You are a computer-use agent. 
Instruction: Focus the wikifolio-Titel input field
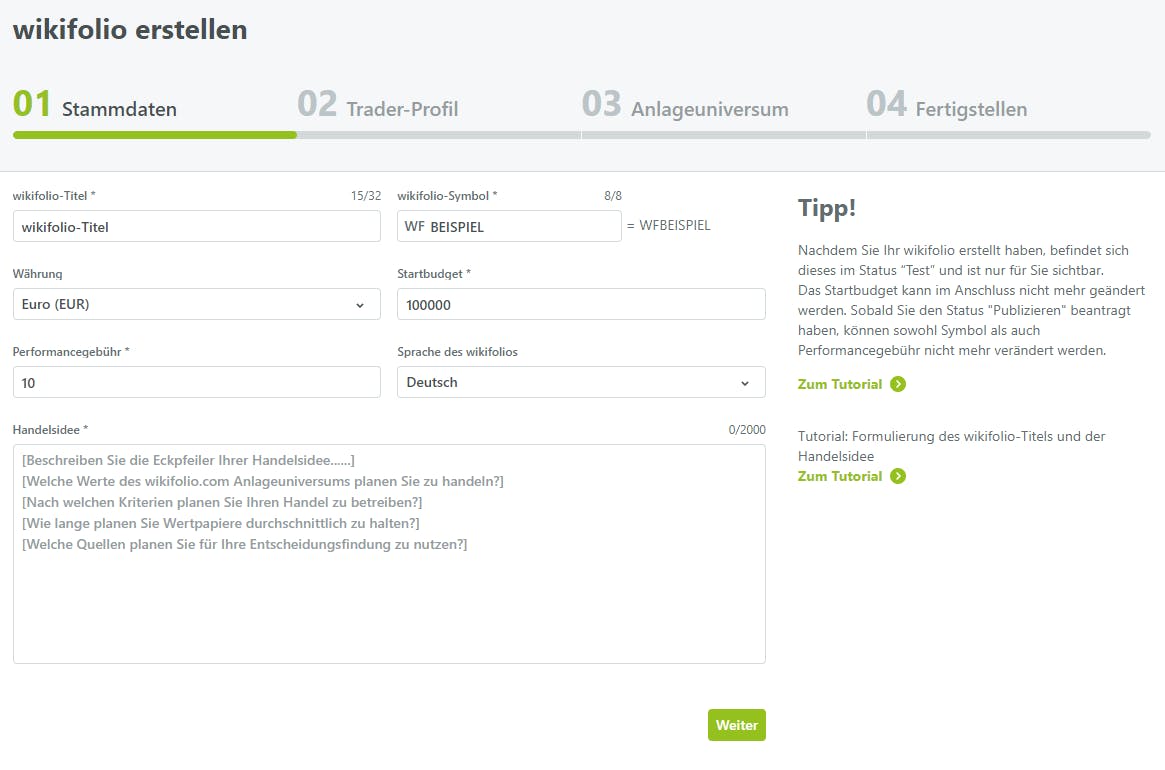[x=197, y=226]
